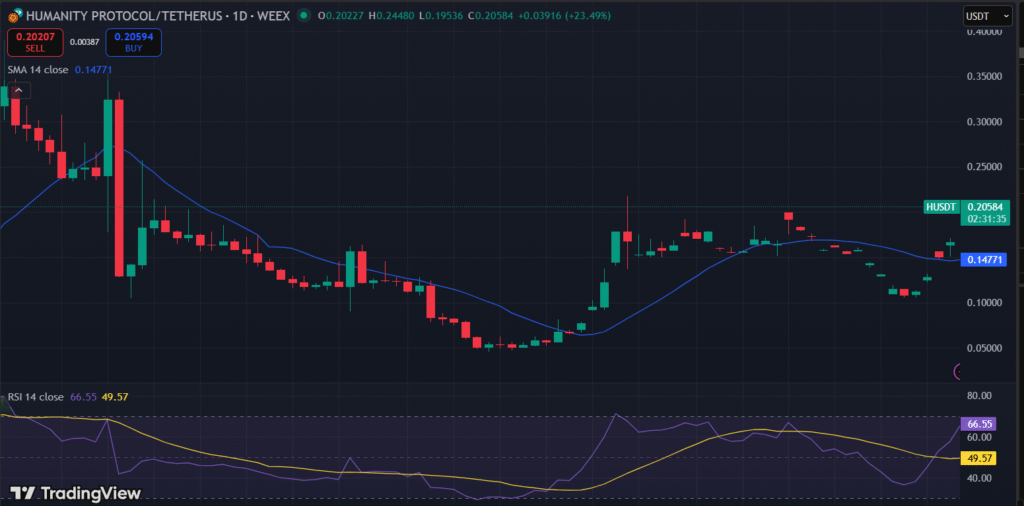This screenshot has height=506, width=1024.
Task: Select the SMA 14 close indicator label
Action: (38, 69)
